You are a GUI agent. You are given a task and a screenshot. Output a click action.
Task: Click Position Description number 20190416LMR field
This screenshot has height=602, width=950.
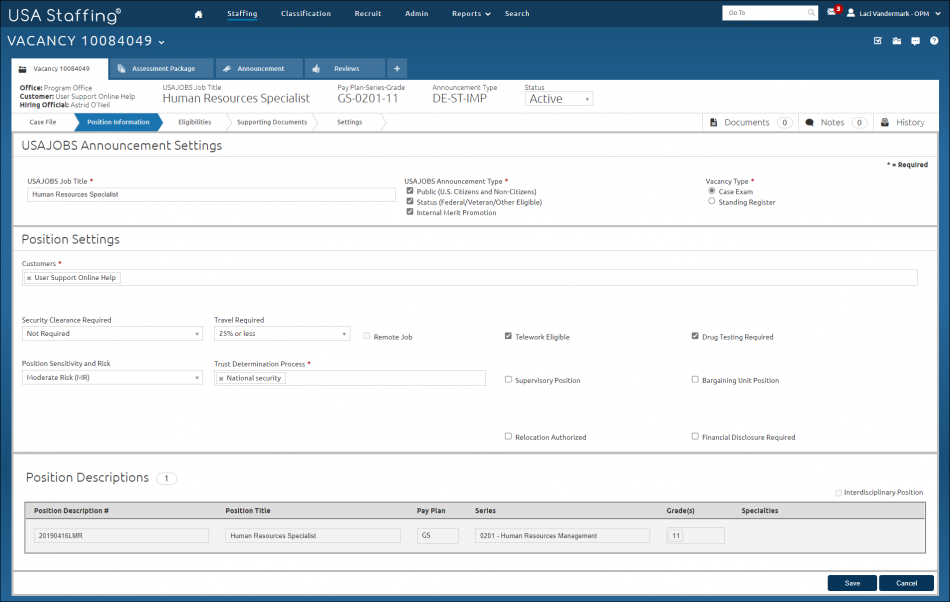tap(121, 535)
